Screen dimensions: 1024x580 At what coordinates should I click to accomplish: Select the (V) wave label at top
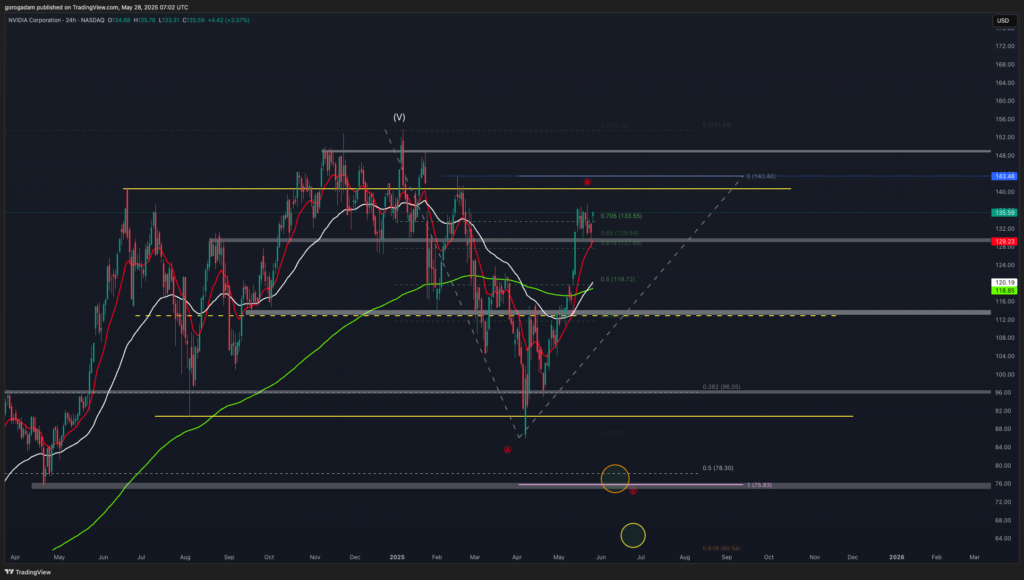click(x=398, y=117)
